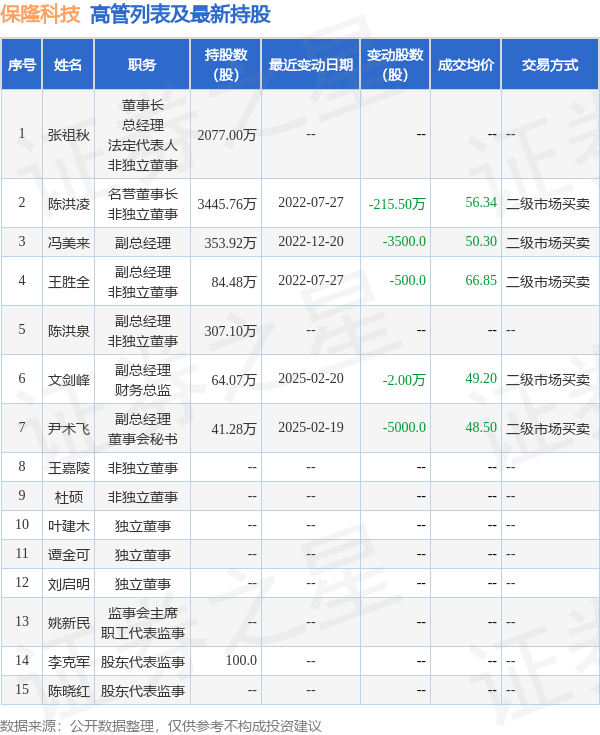Select the 交易方式 column header

(x=549, y=65)
